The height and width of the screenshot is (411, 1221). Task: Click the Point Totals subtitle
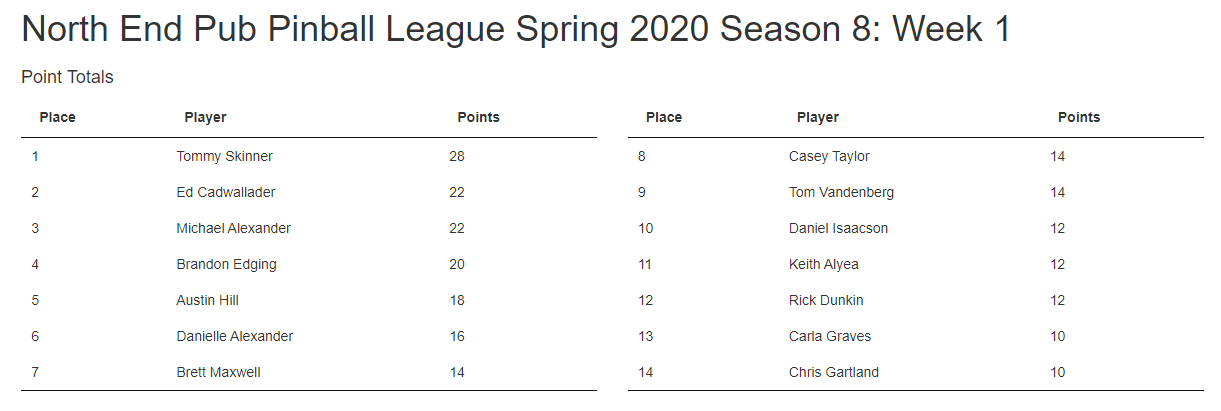(x=67, y=77)
